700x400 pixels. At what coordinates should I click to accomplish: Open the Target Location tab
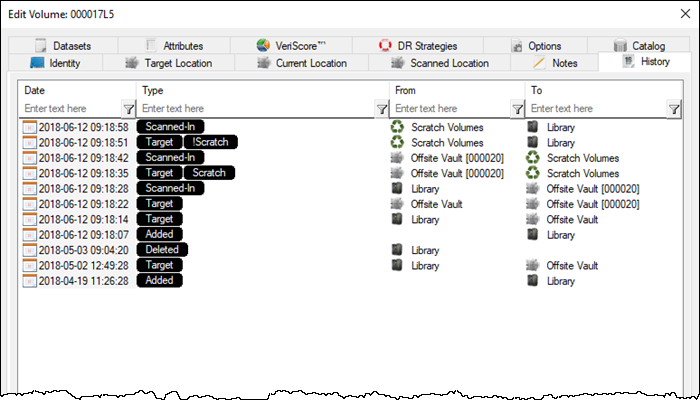tap(169, 63)
